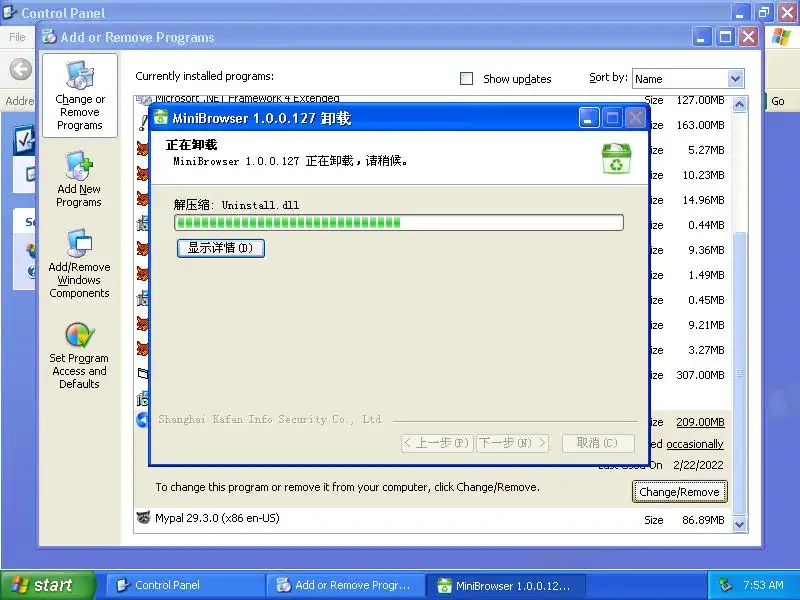Open Change or Remove Programs panel
Viewport: 800px width, 600px height.
click(x=80, y=95)
